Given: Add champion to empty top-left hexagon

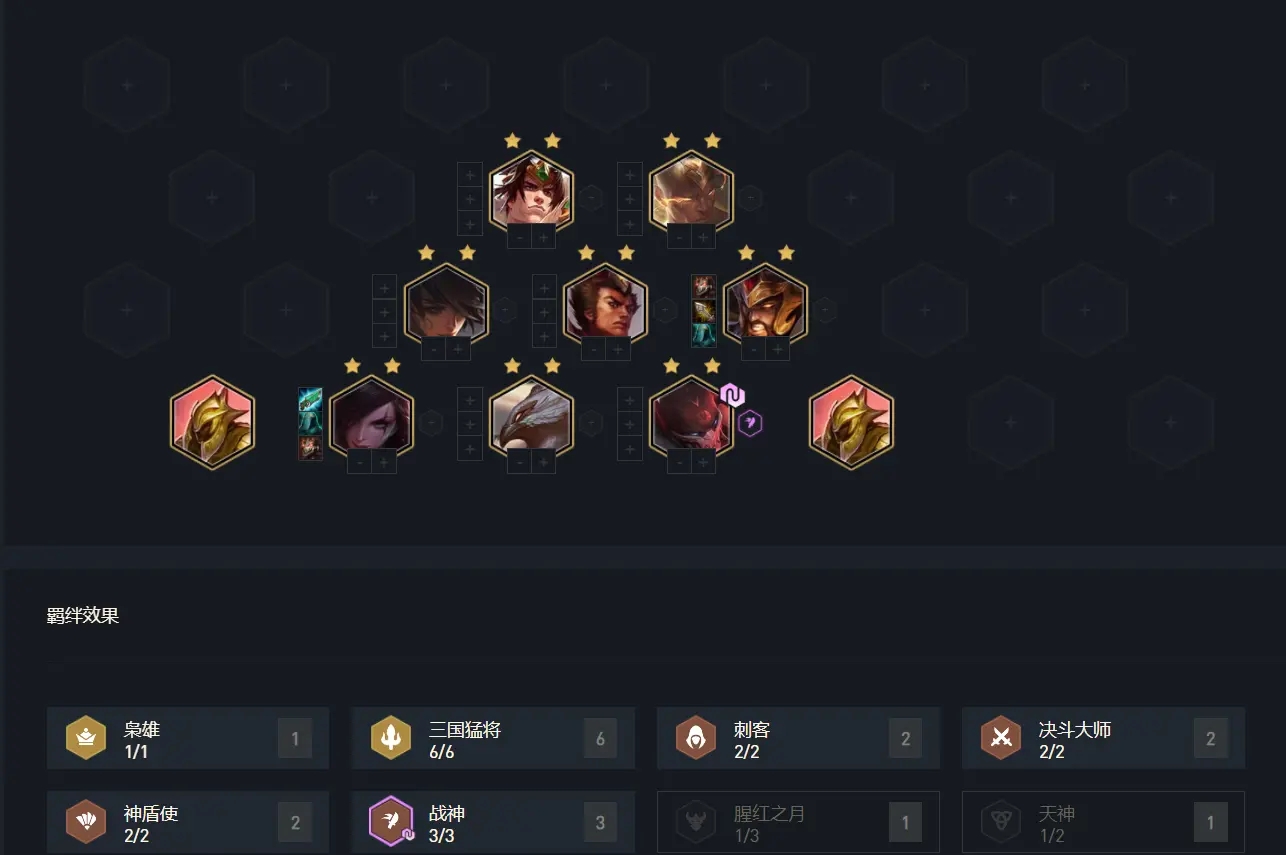Looking at the screenshot, I should pyautogui.click(x=126, y=85).
